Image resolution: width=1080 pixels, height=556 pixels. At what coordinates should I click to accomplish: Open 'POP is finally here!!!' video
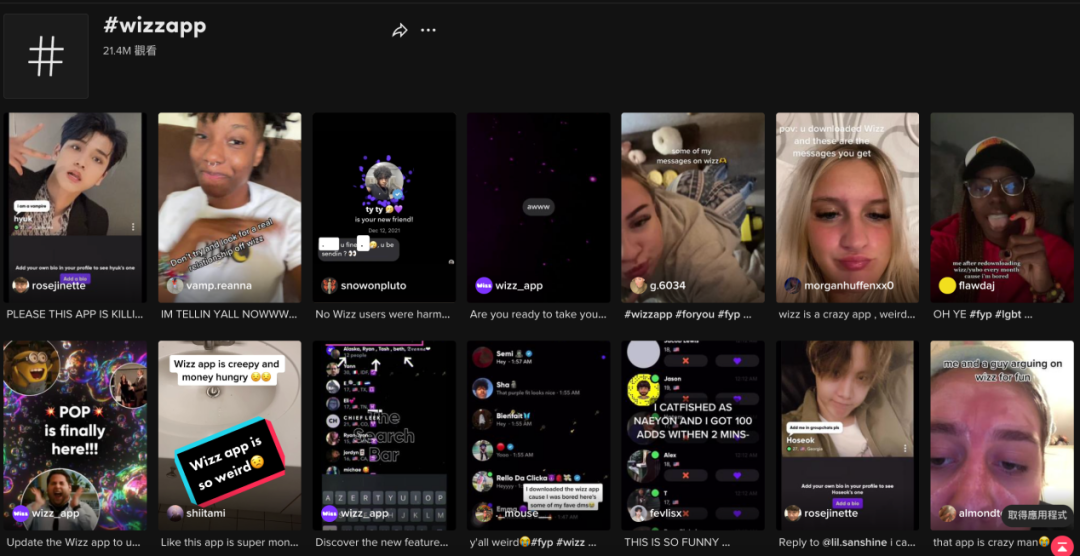point(75,435)
